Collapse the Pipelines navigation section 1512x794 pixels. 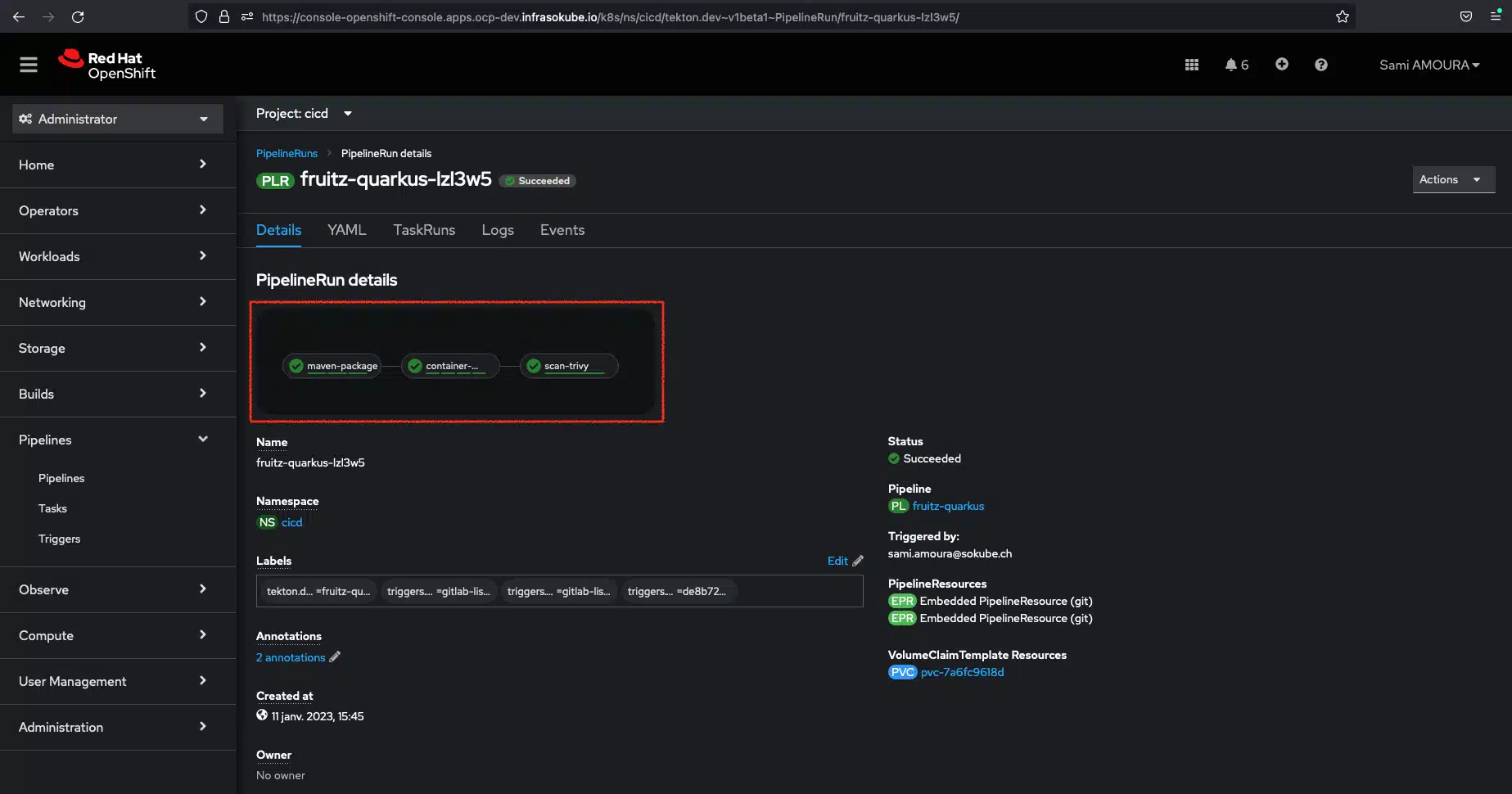(118, 440)
